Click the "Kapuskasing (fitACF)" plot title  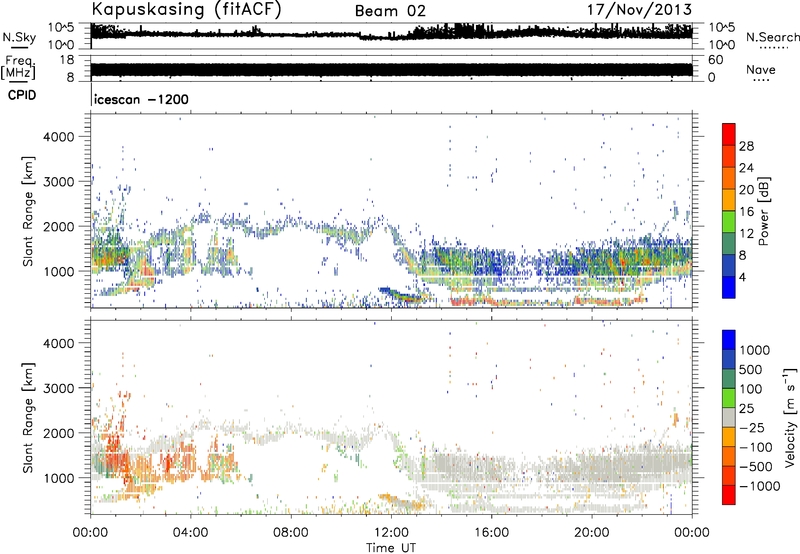(x=187, y=10)
